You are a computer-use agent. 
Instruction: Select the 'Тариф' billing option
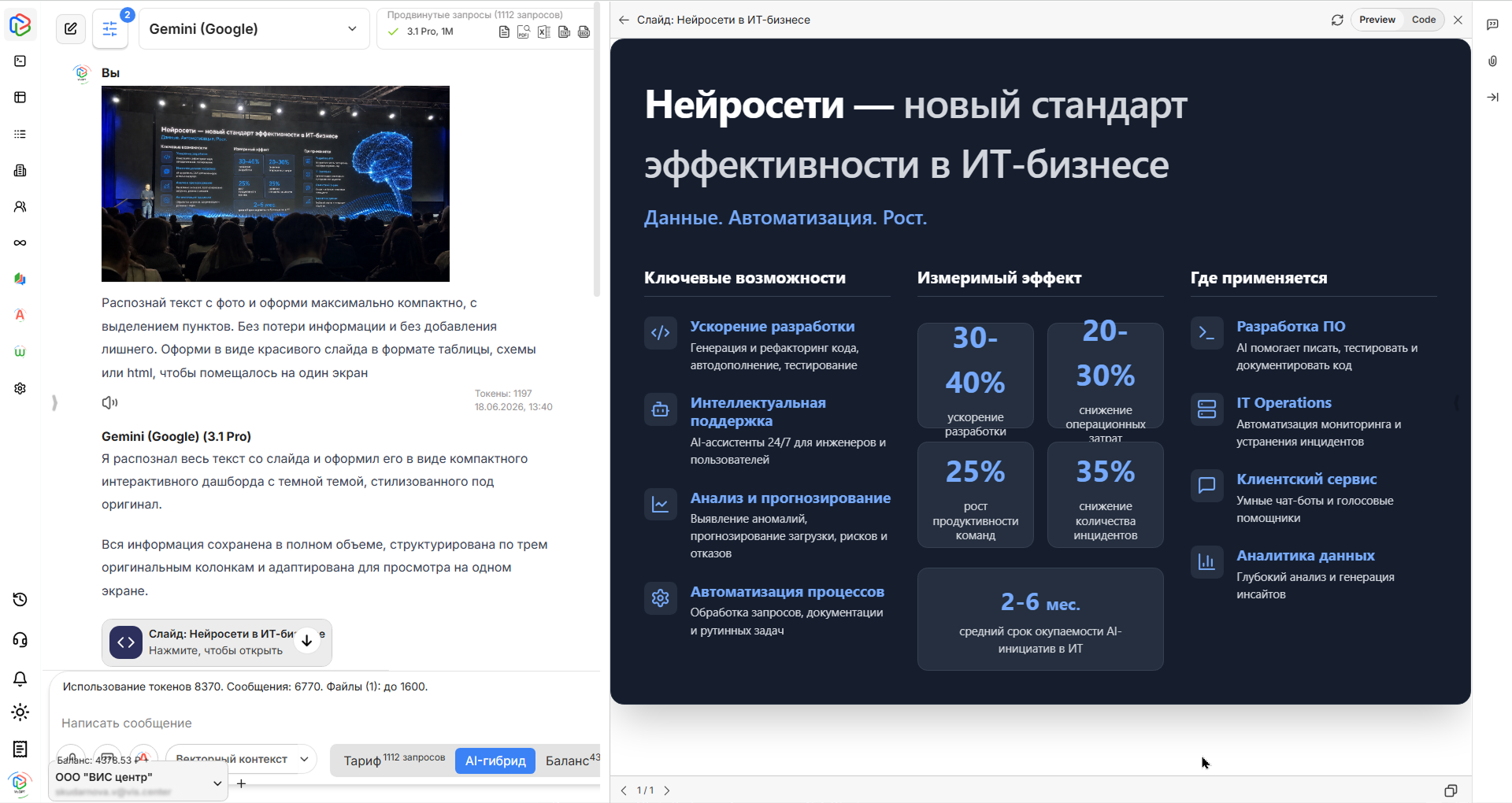point(393,760)
